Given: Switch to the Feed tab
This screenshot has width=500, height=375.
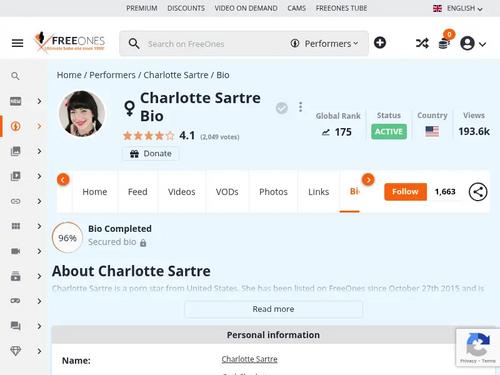Looking at the screenshot, I should click(138, 192).
